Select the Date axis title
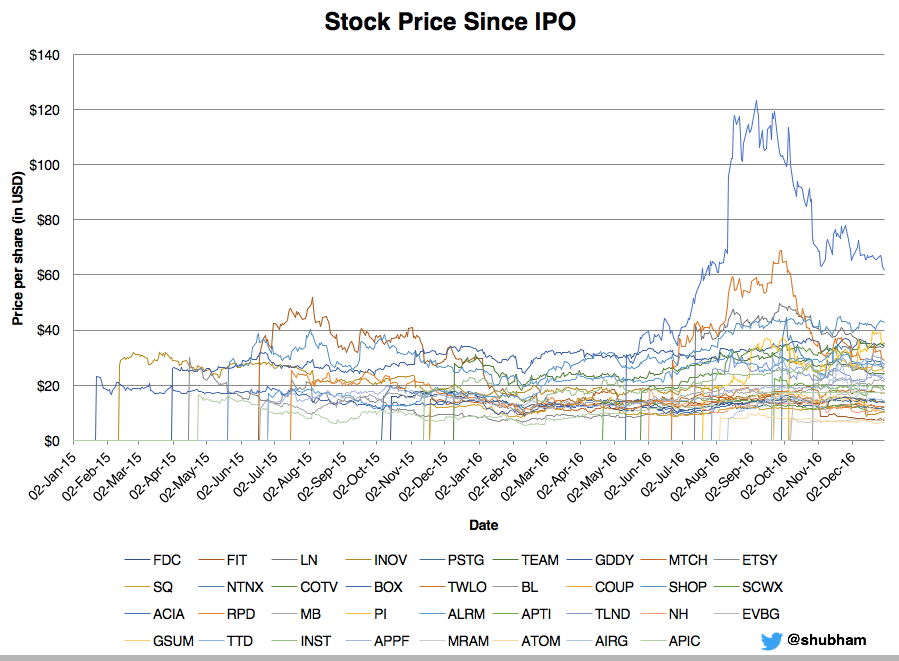The height and width of the screenshot is (661, 899). pos(484,525)
